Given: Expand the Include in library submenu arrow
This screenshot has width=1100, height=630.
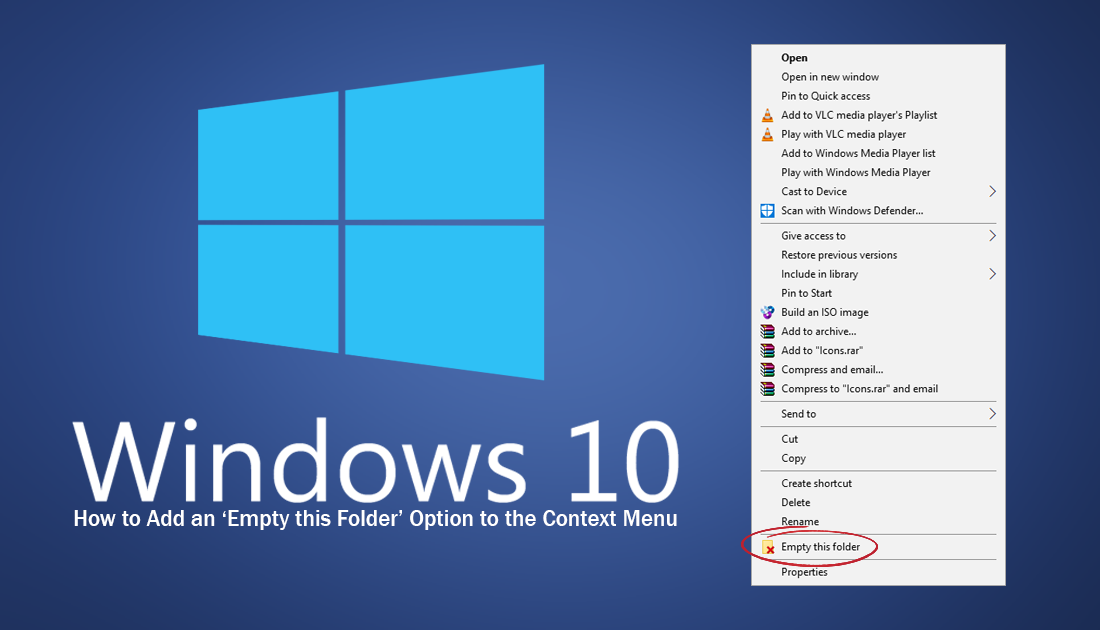Looking at the screenshot, I should (992, 274).
